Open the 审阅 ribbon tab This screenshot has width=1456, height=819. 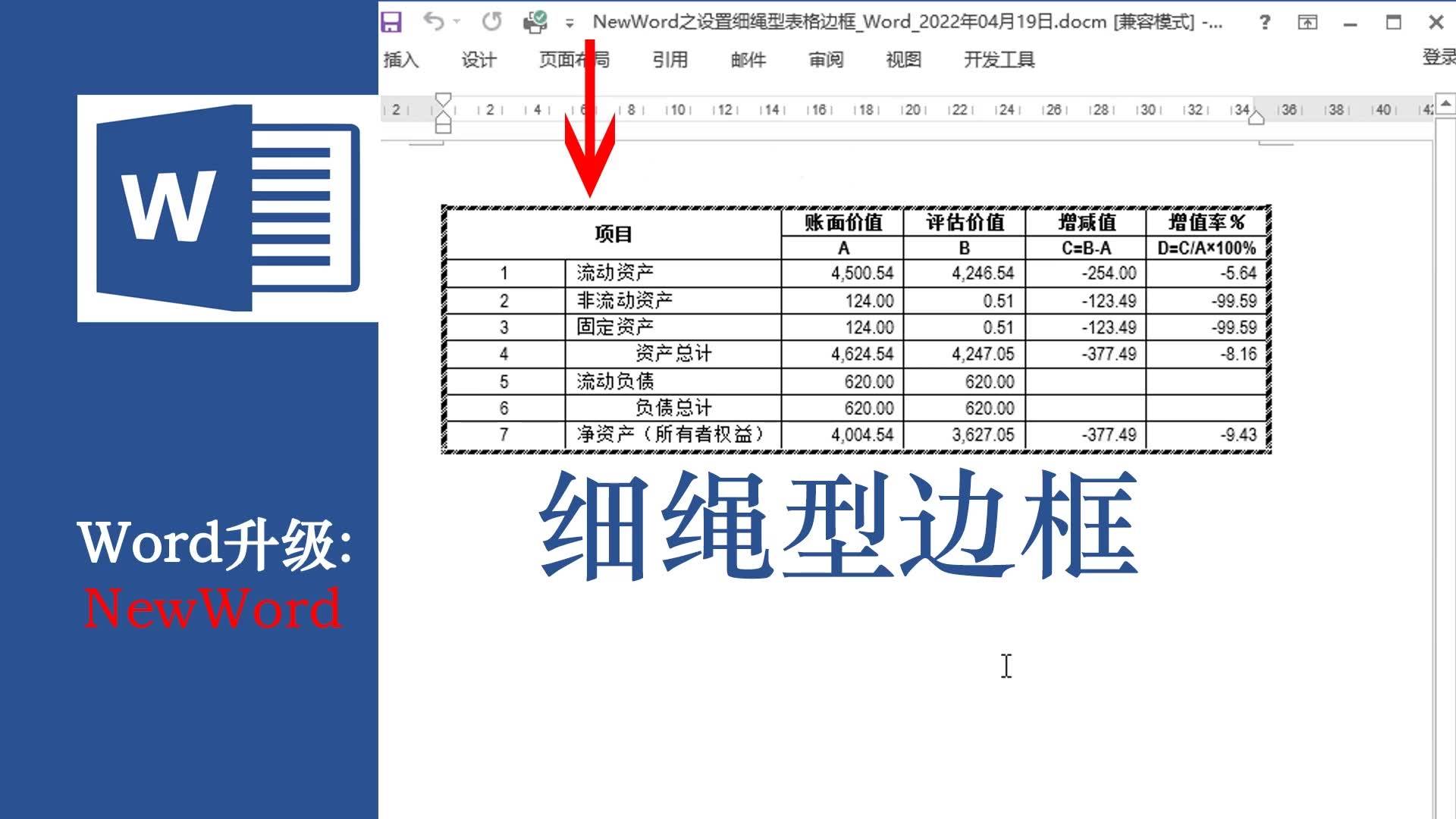(826, 59)
